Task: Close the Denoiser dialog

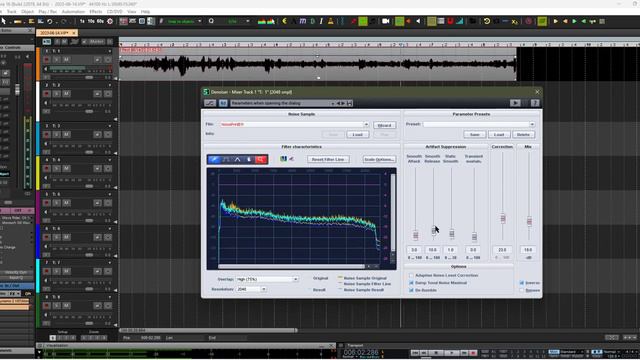Action: (x=537, y=92)
